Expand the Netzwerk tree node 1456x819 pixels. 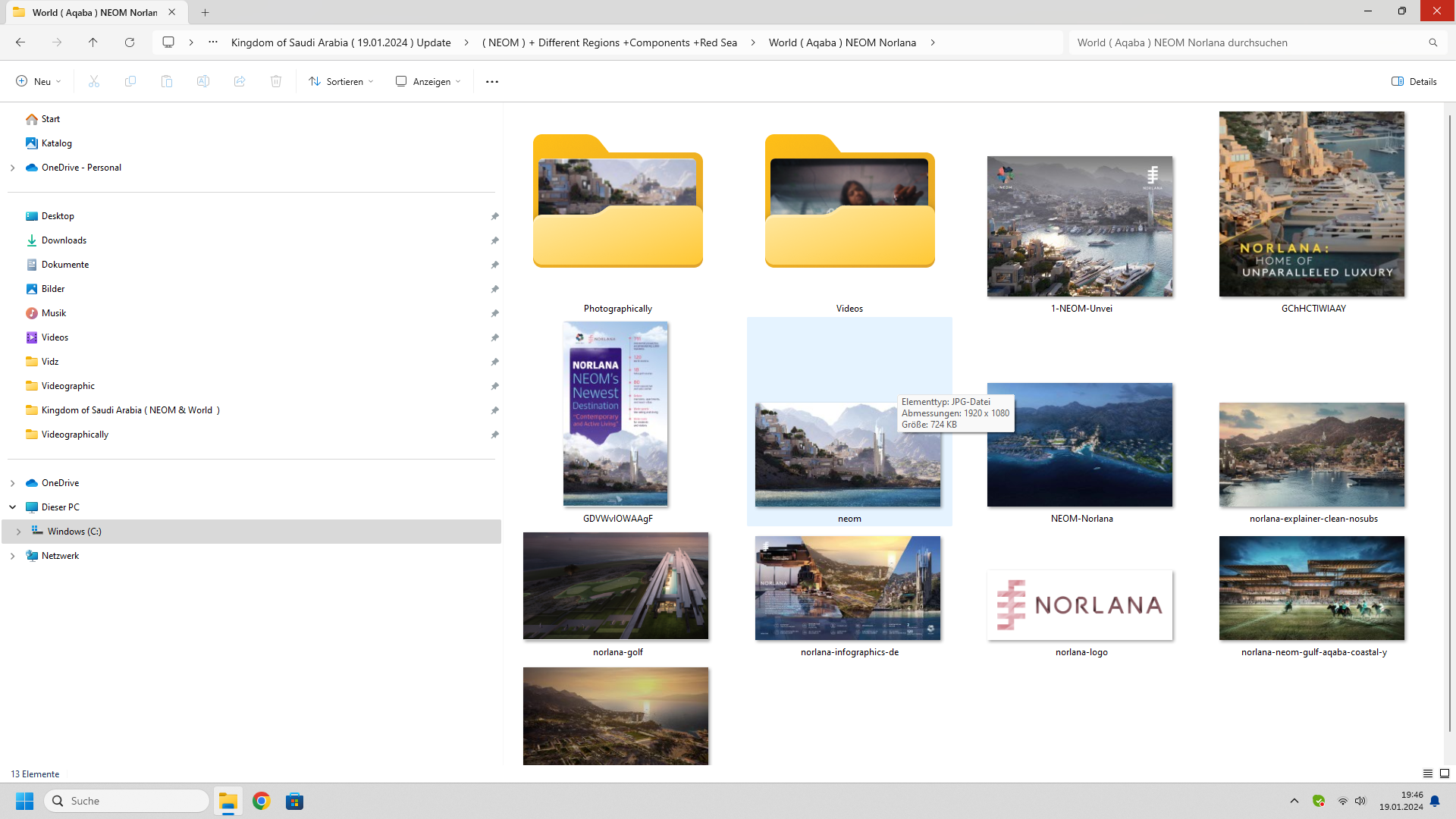click(12, 556)
